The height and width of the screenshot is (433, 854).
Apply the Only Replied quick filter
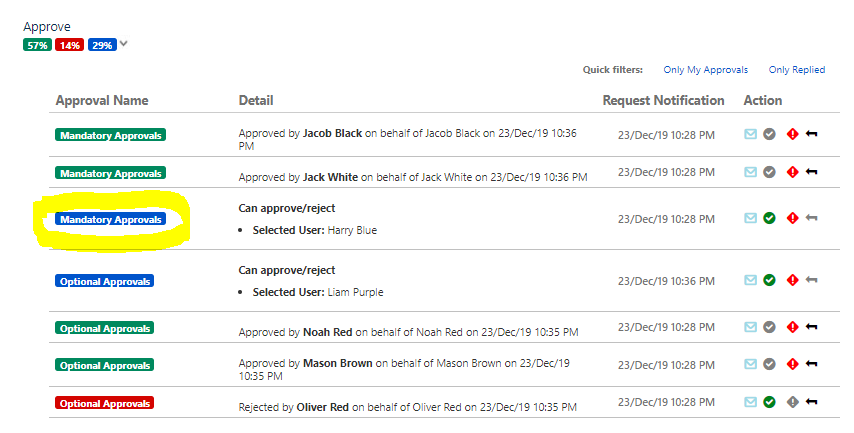click(x=796, y=70)
